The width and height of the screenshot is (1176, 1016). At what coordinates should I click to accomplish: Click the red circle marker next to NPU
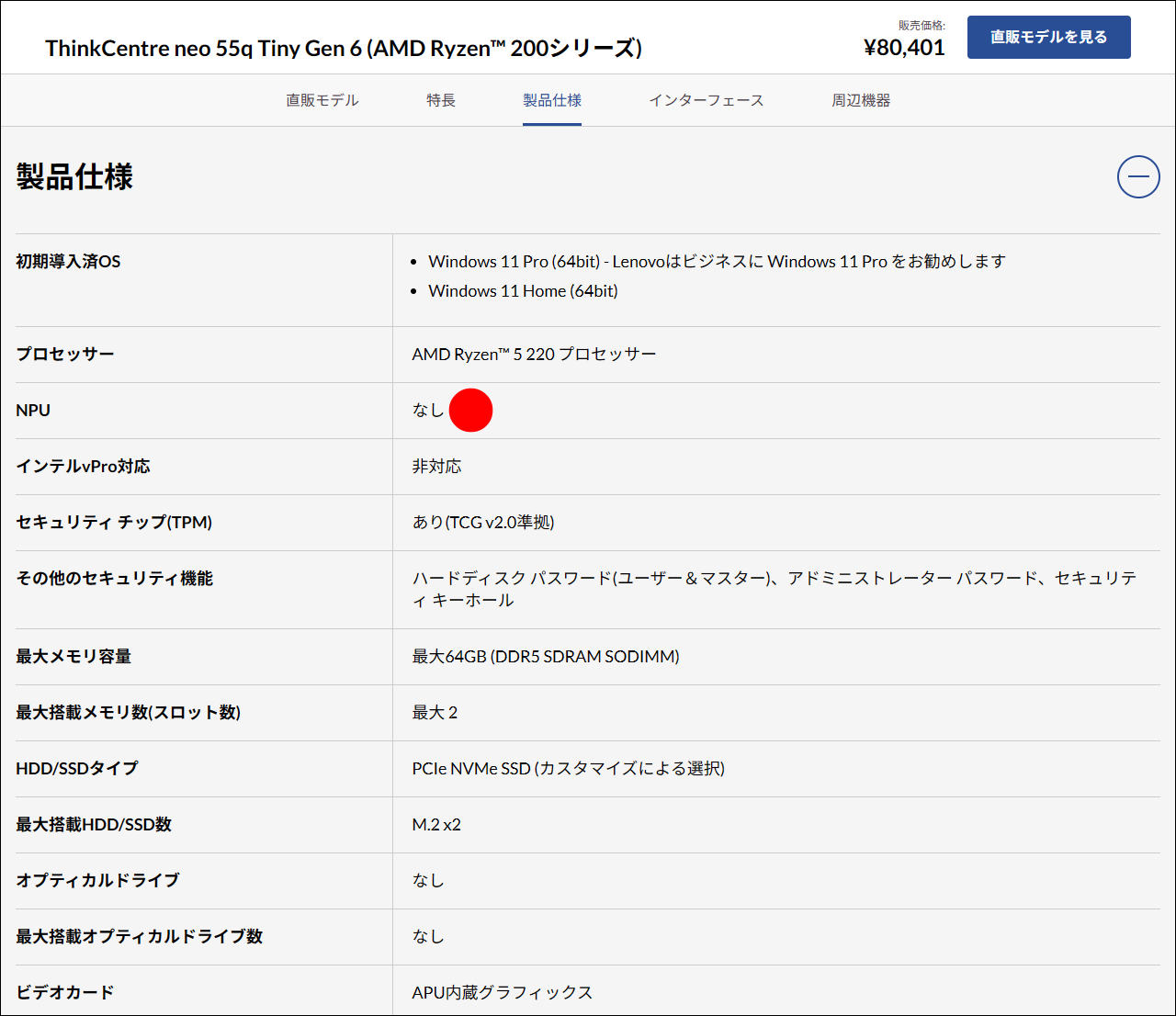coord(471,410)
